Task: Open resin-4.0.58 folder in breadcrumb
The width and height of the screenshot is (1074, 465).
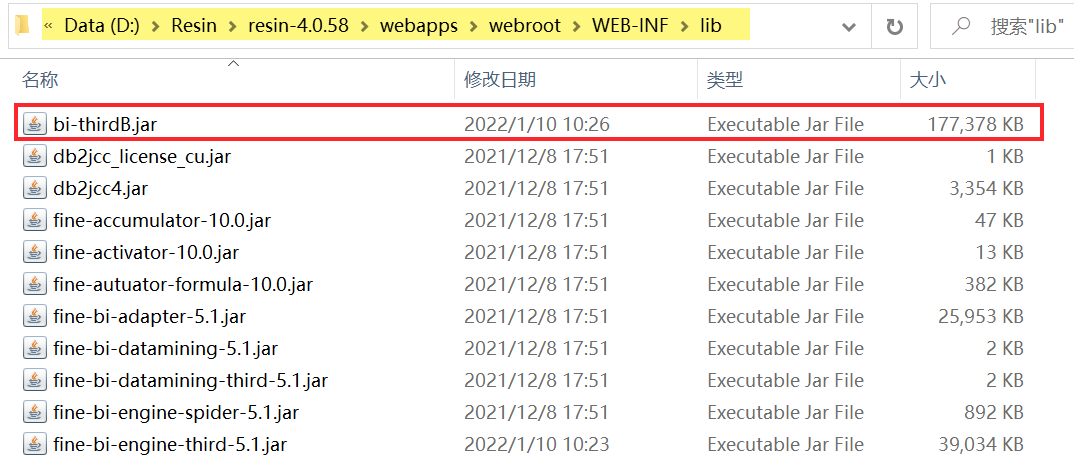Action: point(298,25)
